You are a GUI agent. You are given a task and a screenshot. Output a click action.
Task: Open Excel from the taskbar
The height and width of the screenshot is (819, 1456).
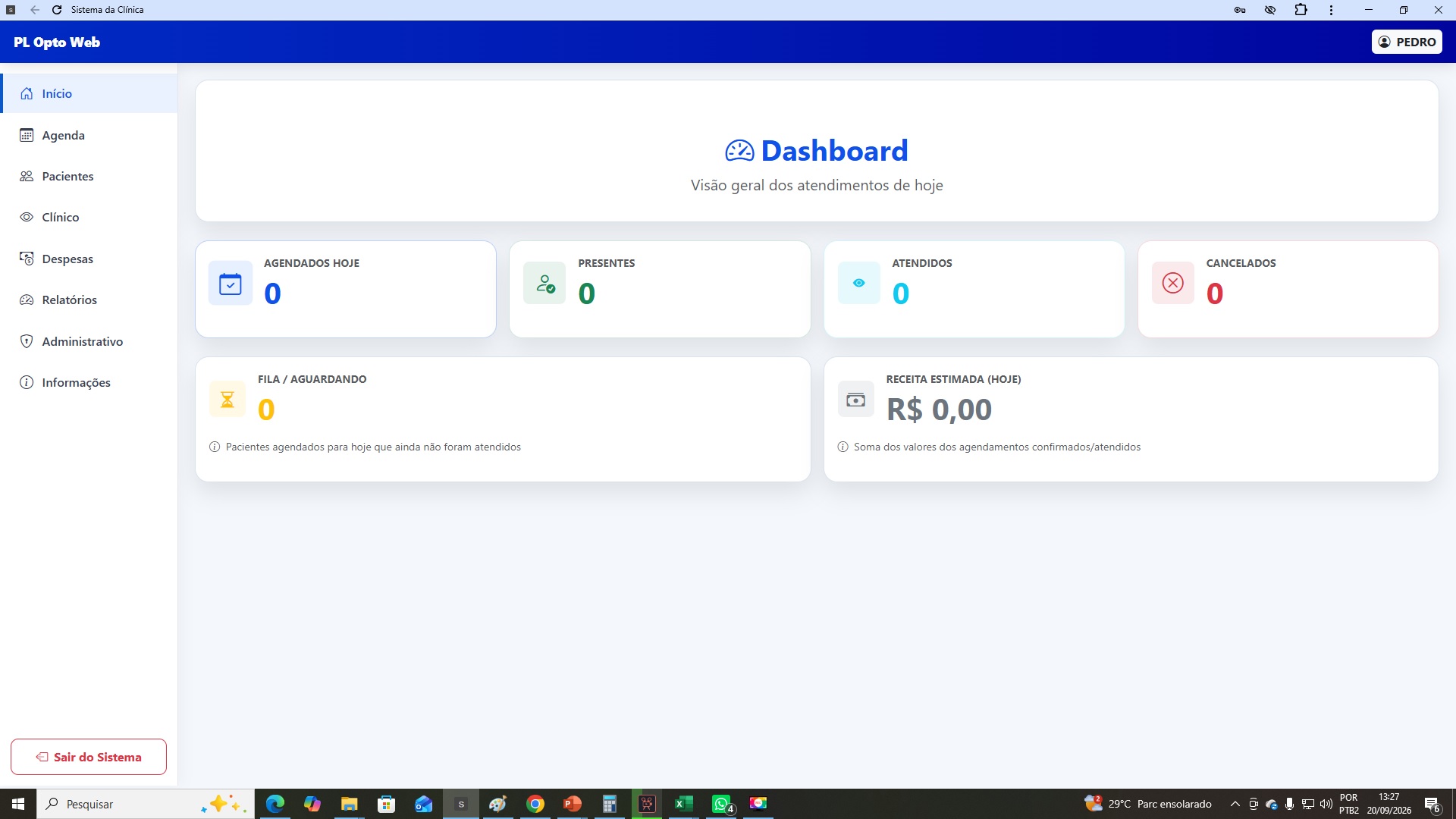click(684, 804)
